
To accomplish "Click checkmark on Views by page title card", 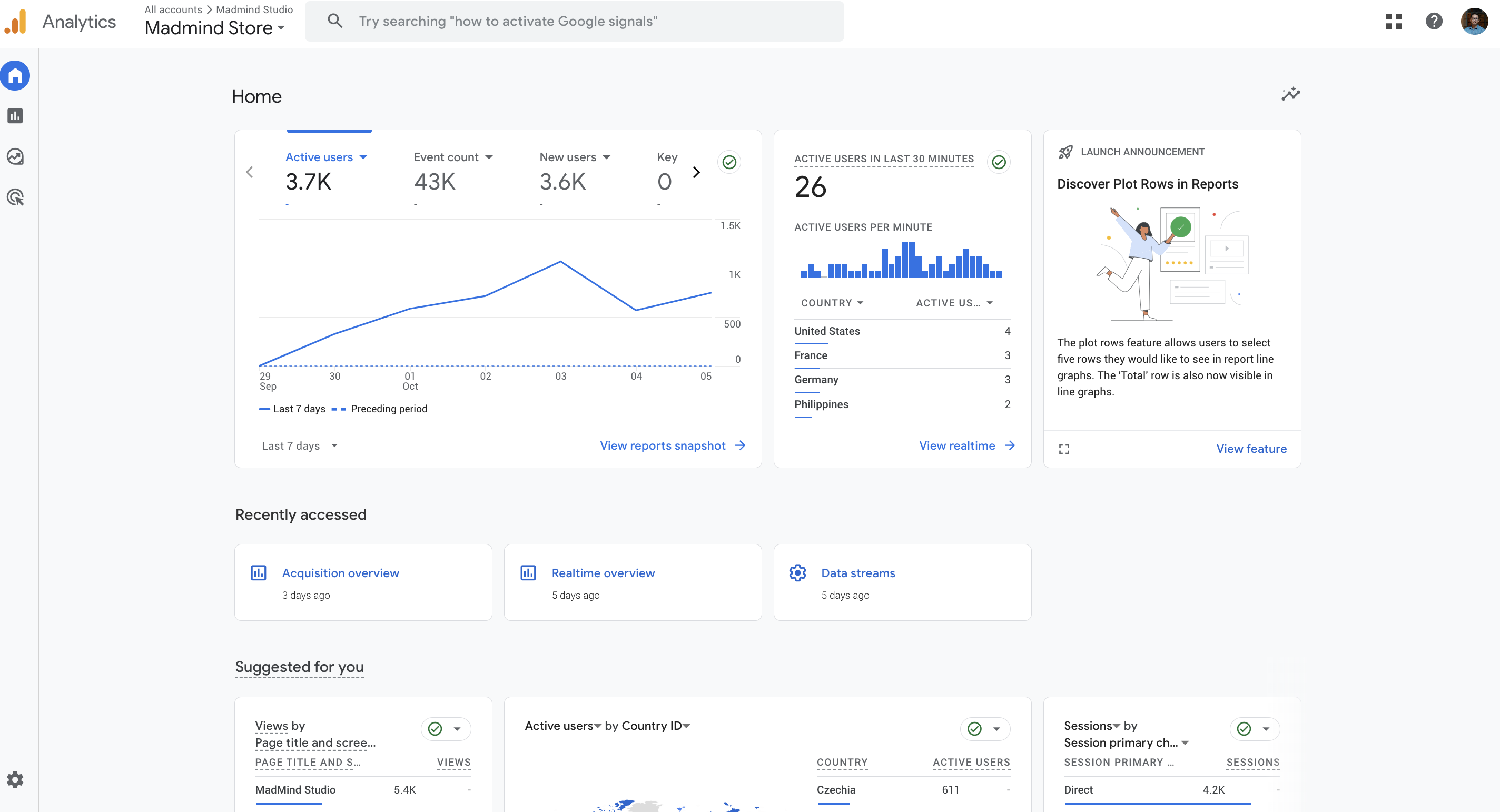I will 435,728.
